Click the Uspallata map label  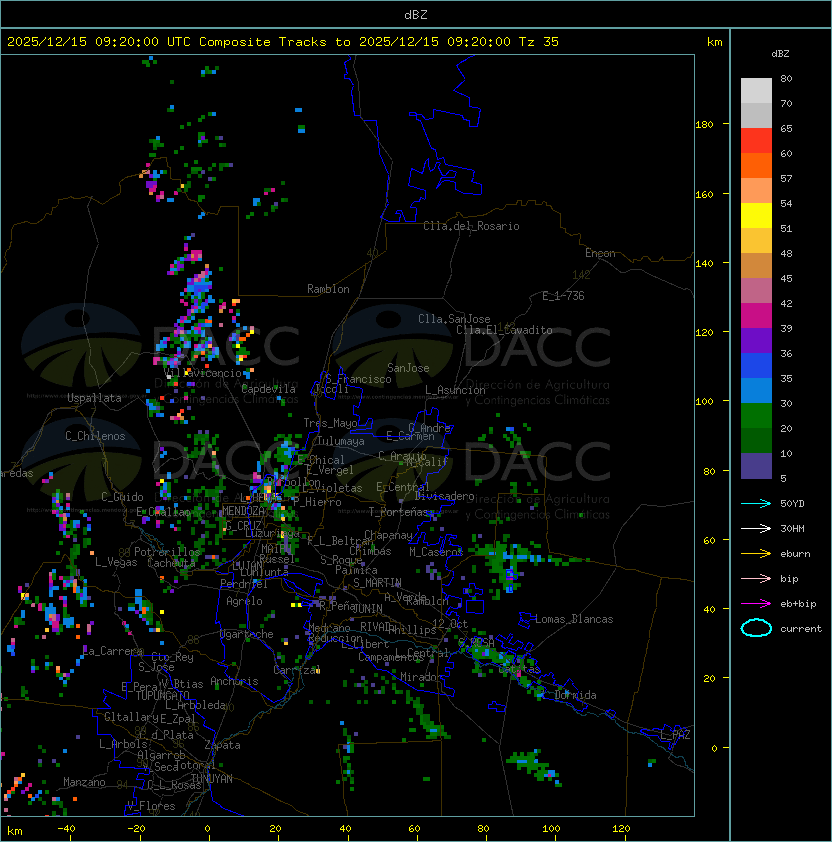(94, 398)
